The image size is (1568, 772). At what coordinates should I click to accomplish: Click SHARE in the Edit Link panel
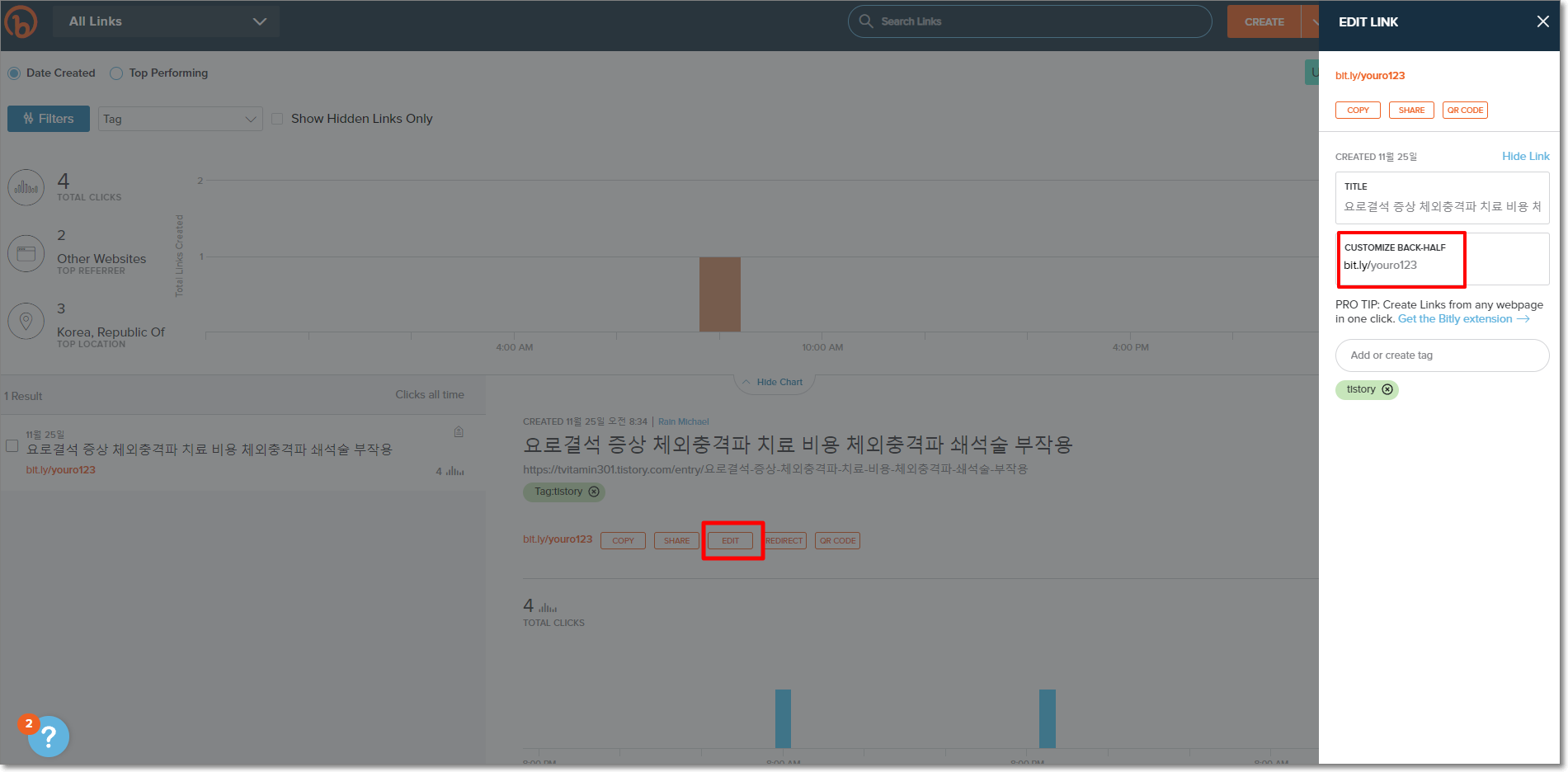coord(1411,111)
